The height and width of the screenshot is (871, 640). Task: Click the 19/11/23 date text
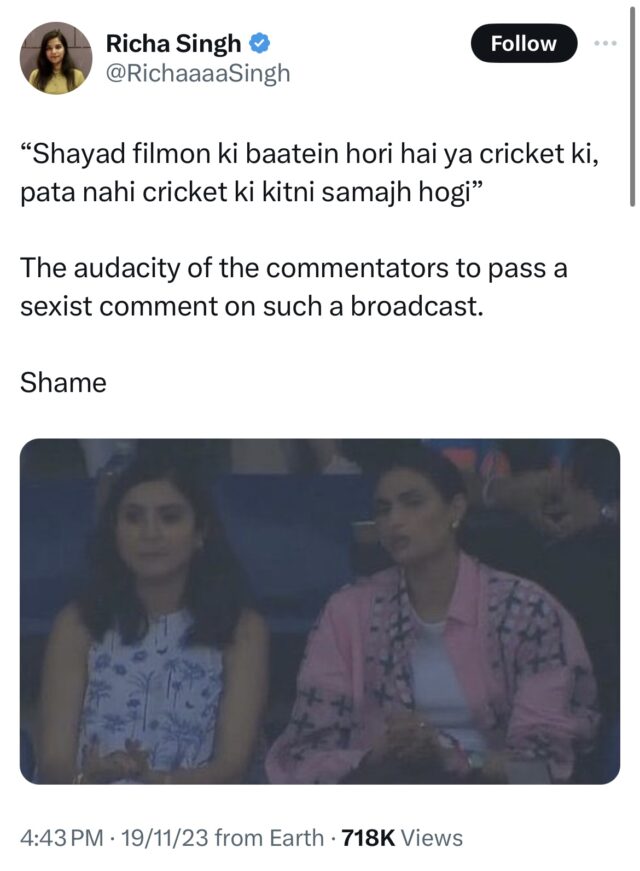tap(164, 838)
